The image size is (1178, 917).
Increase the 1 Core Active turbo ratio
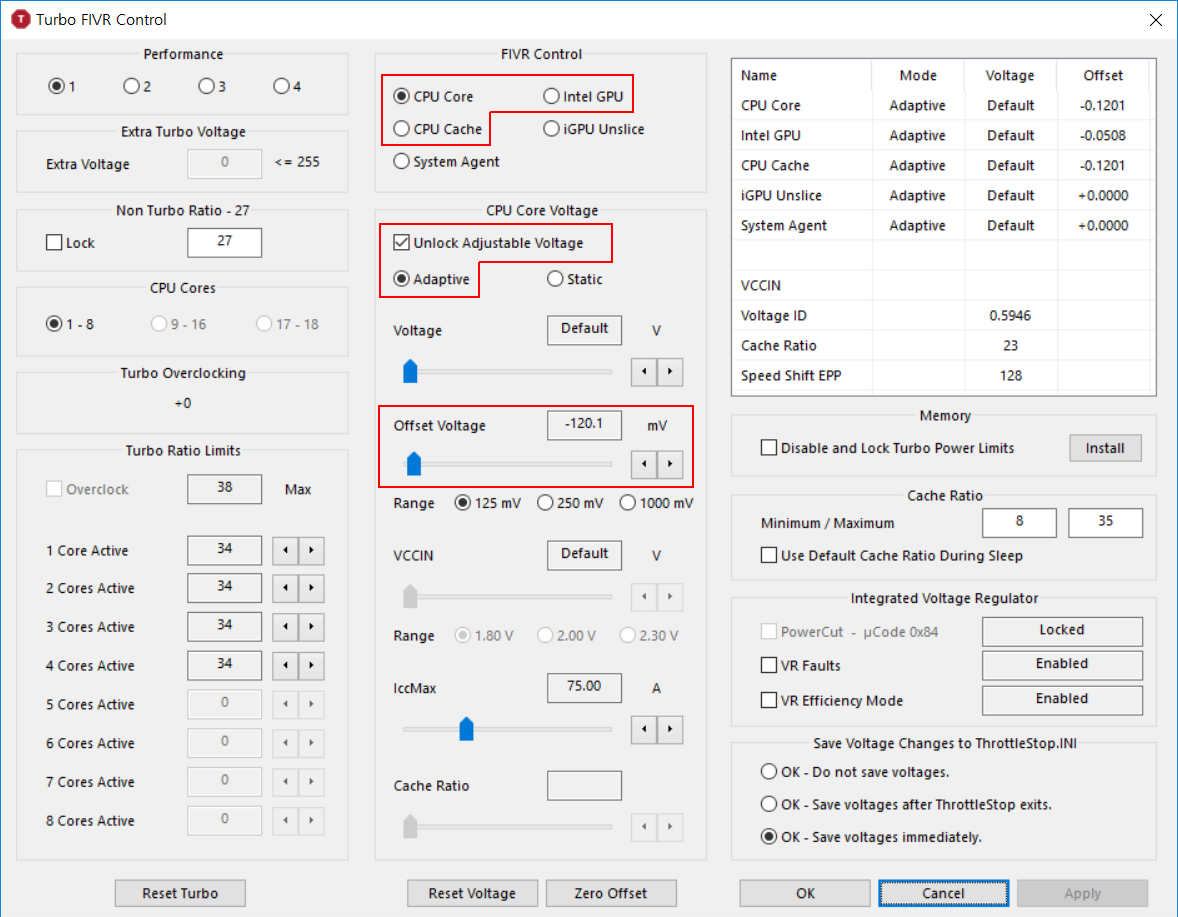click(311, 551)
